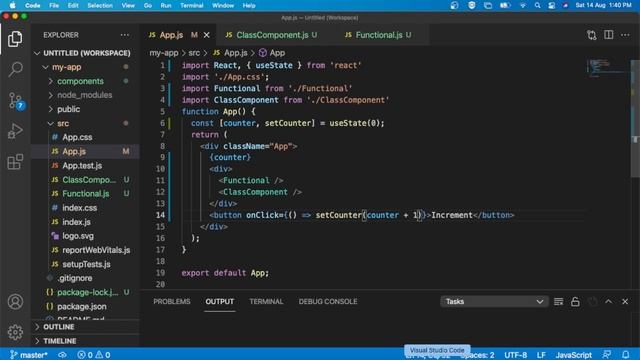Open the Explorer view in activity bar
Image resolution: width=640 pixels, height=360 pixels.
(x=15, y=39)
